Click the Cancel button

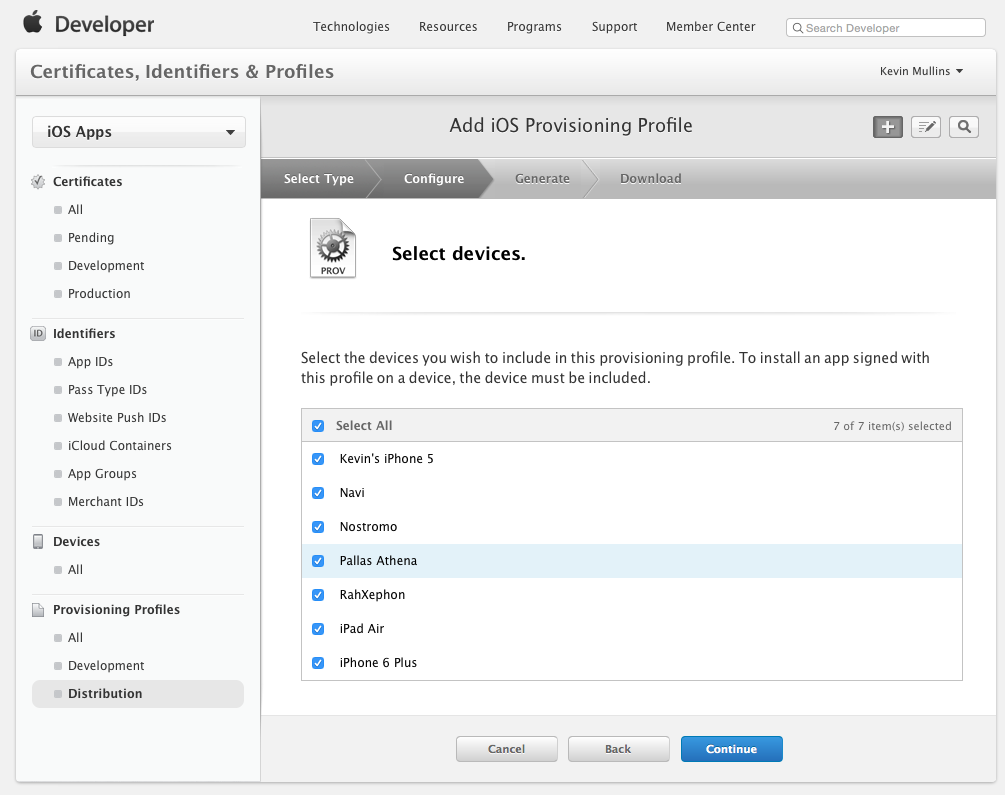tap(506, 749)
